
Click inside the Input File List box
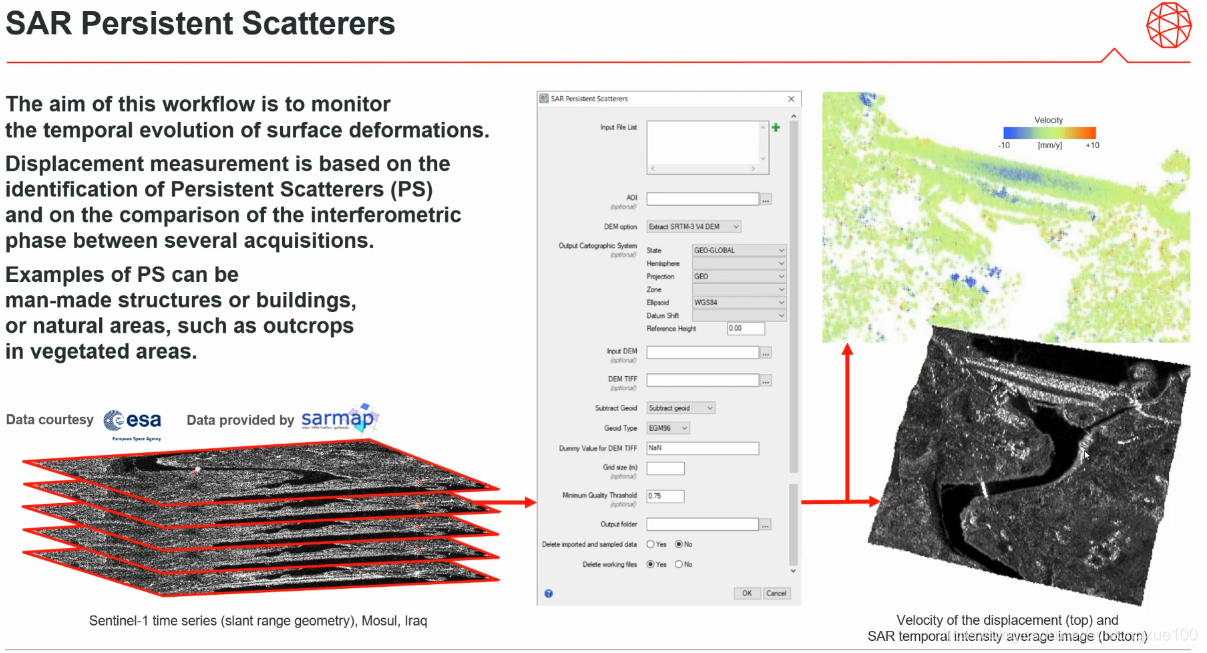tap(702, 143)
